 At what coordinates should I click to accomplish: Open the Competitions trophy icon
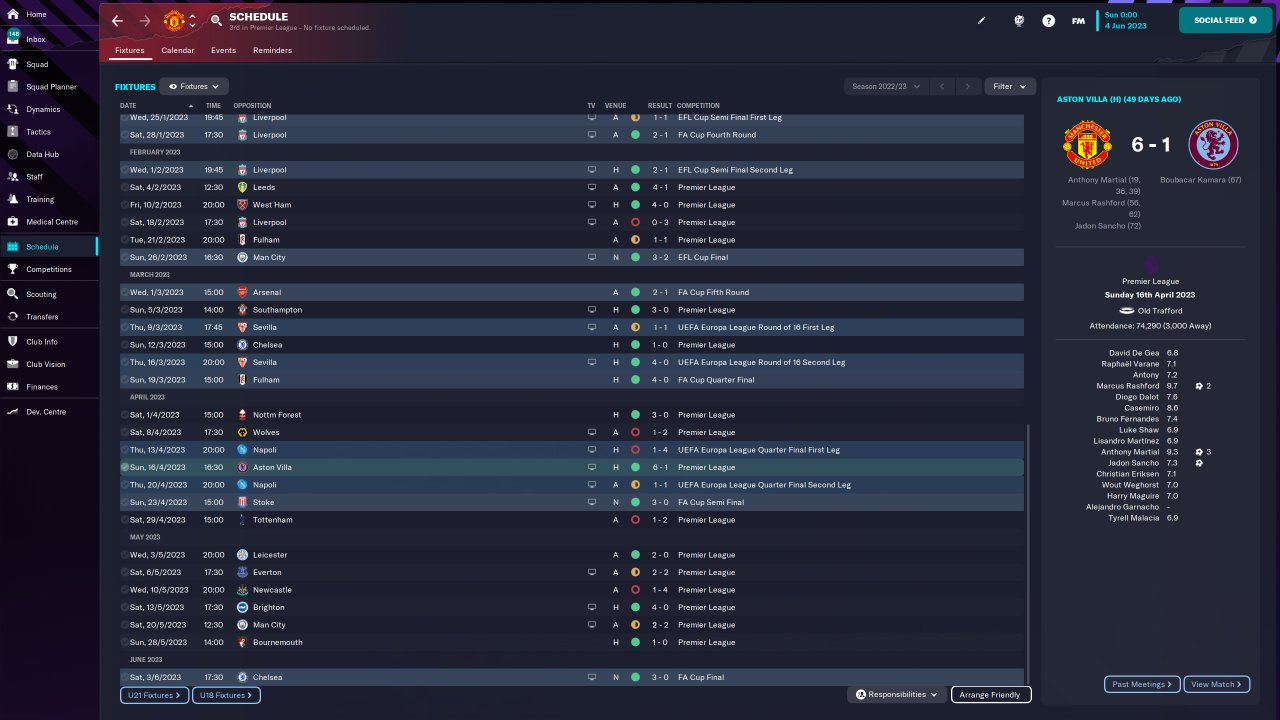(13, 269)
